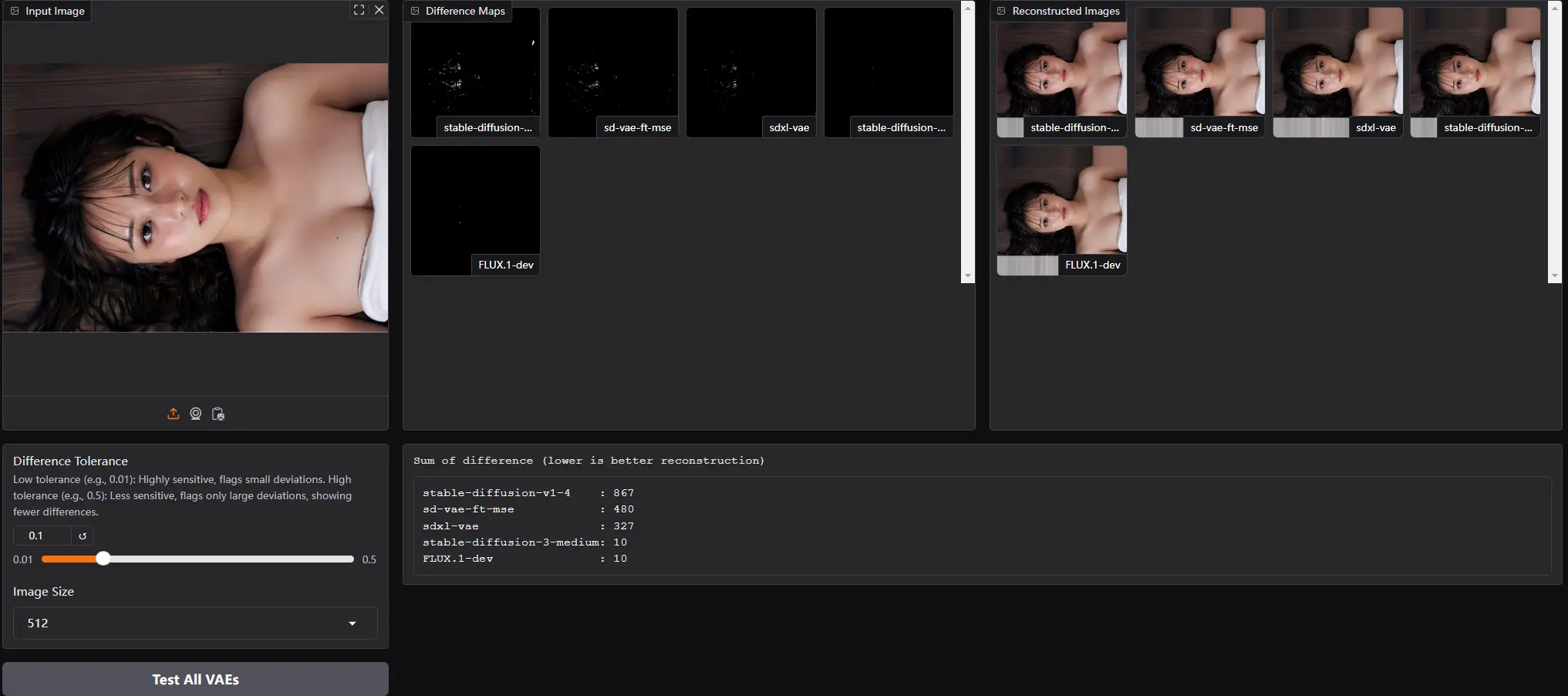
Task: Click the reset icon beside tolerance value
Action: (x=82, y=535)
